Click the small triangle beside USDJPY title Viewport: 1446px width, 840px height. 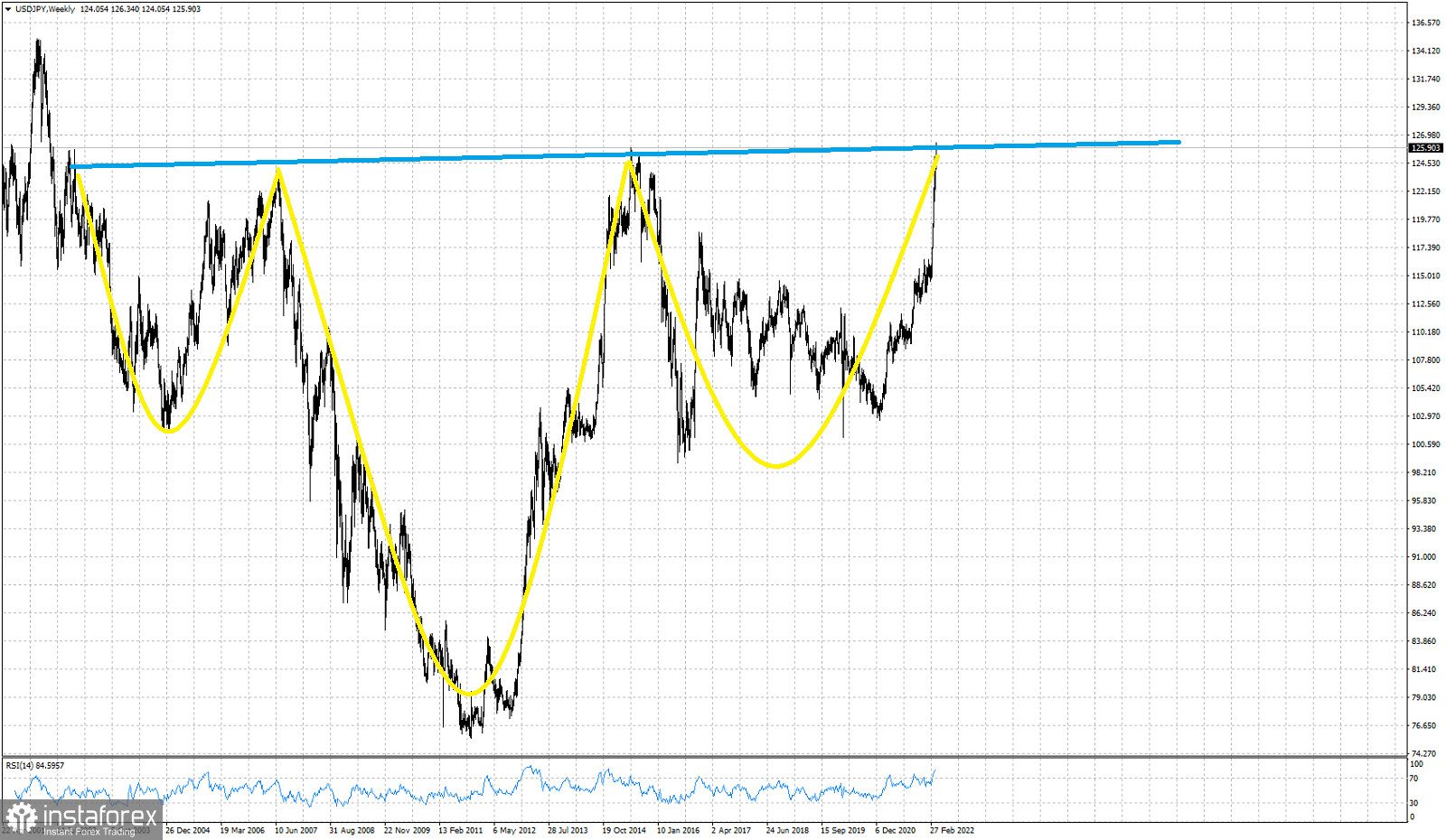click(x=7, y=9)
